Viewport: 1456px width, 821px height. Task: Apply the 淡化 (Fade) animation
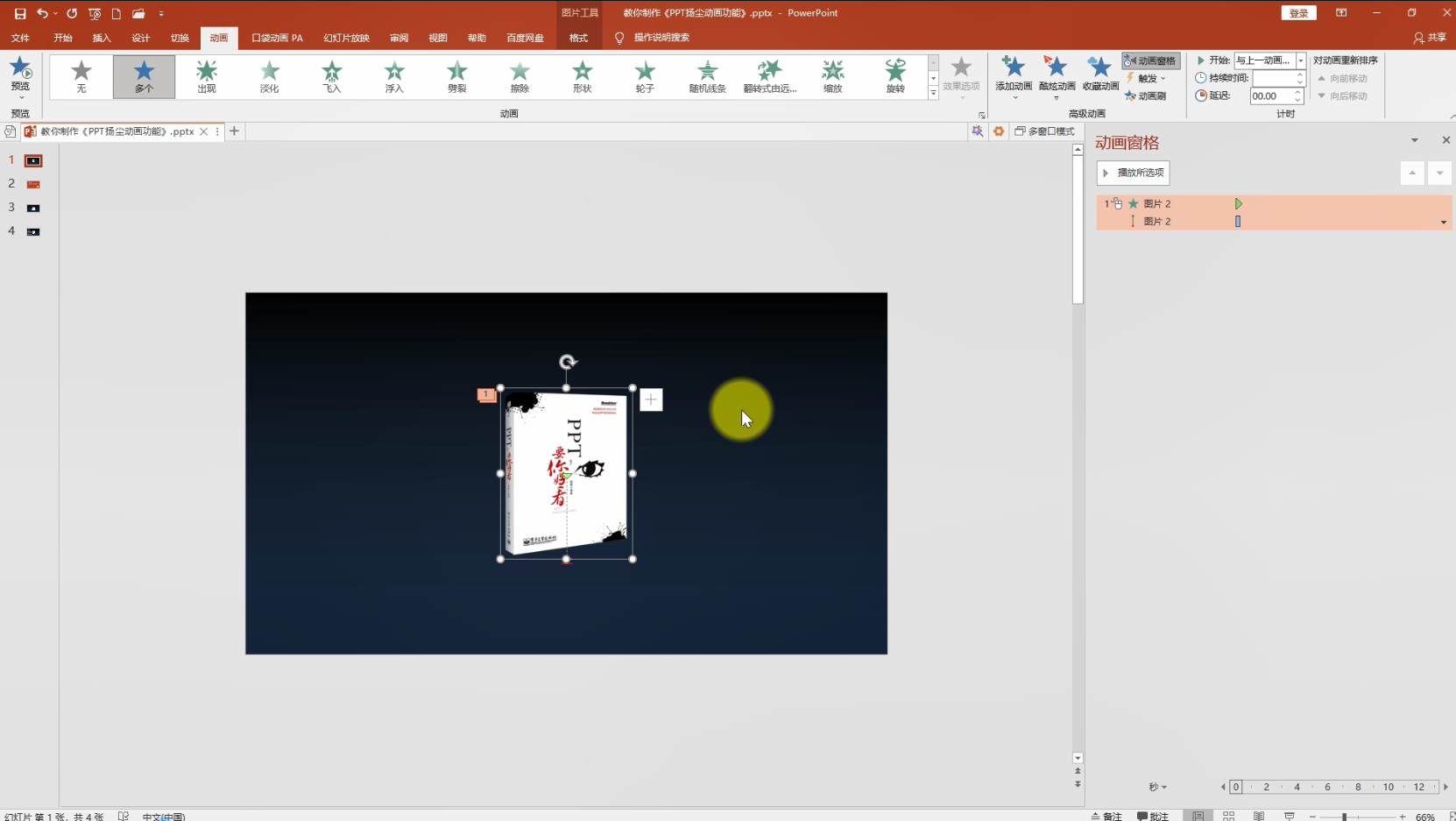pyautogui.click(x=269, y=76)
